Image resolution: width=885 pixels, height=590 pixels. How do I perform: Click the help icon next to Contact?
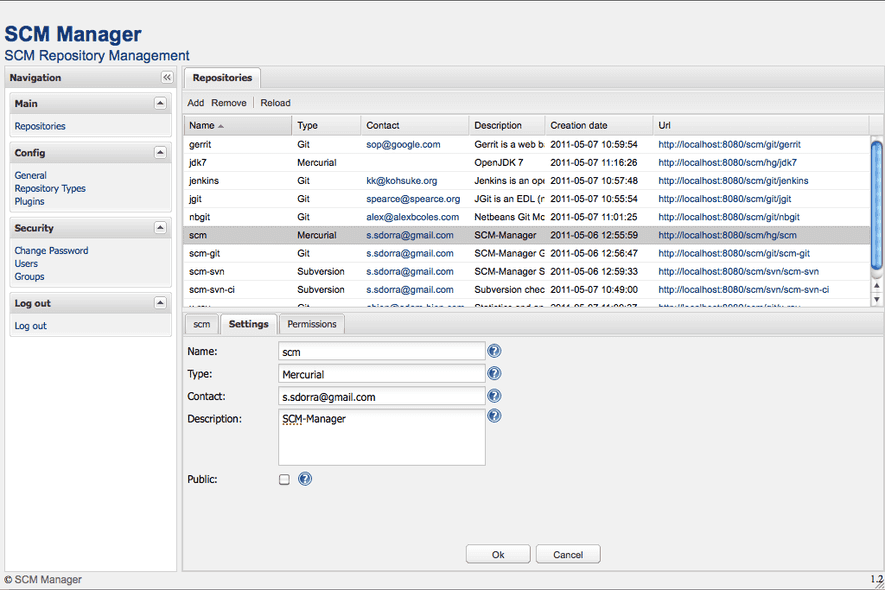(x=493, y=395)
